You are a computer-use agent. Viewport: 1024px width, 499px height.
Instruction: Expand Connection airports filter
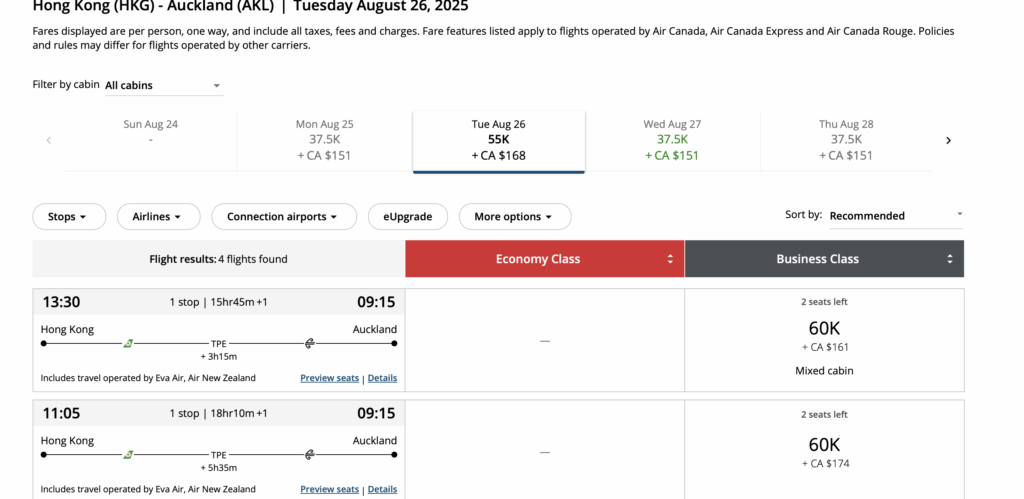pyautogui.click(x=284, y=217)
